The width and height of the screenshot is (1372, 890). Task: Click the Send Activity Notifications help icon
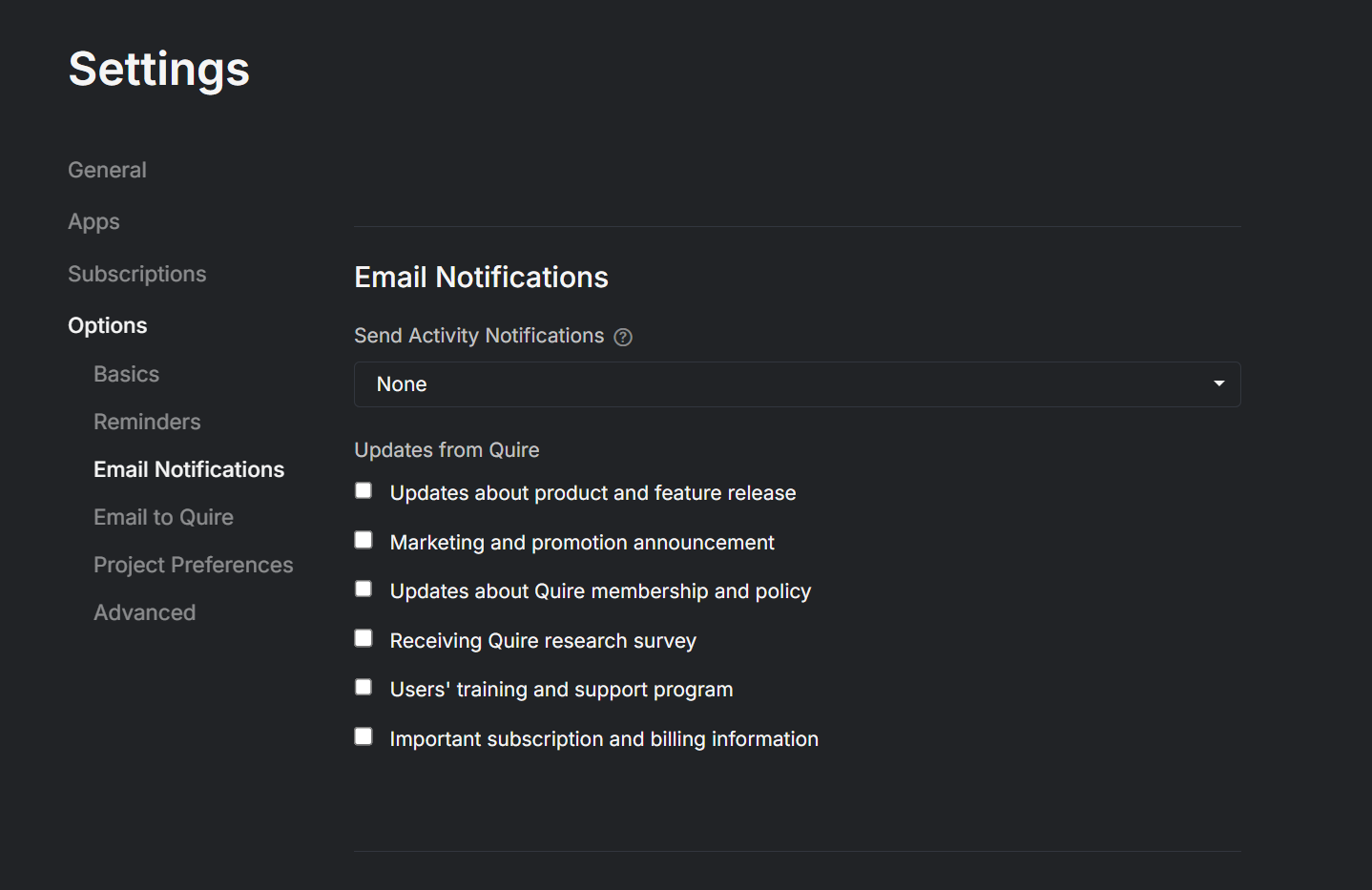point(623,337)
